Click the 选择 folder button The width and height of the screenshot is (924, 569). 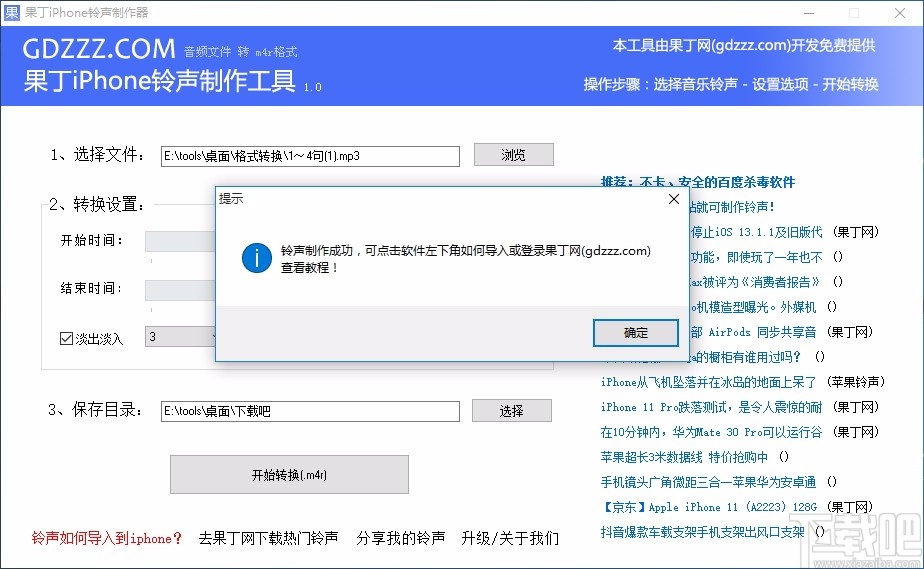[x=512, y=411]
